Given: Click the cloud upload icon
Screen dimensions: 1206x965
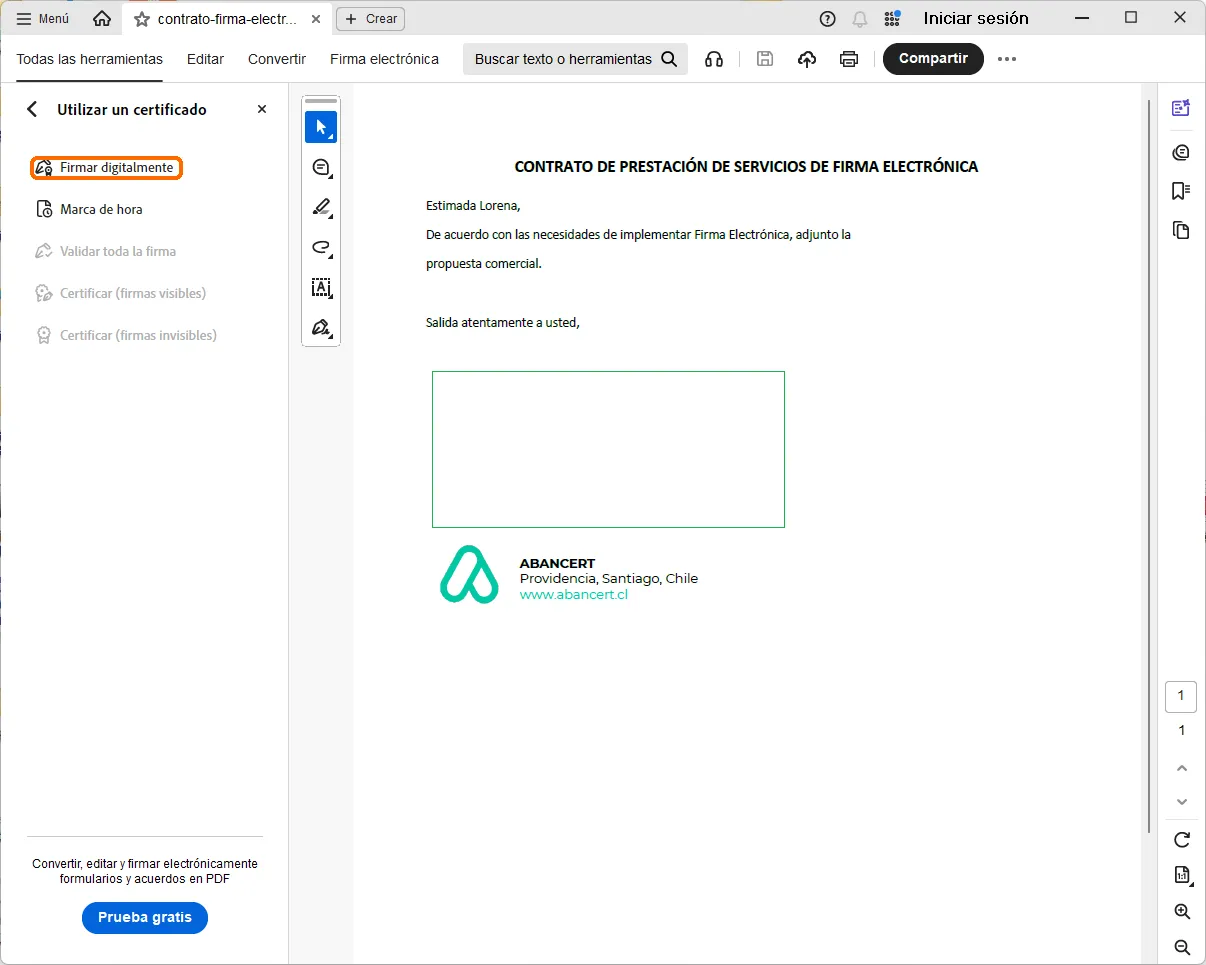Looking at the screenshot, I should click(x=807, y=59).
